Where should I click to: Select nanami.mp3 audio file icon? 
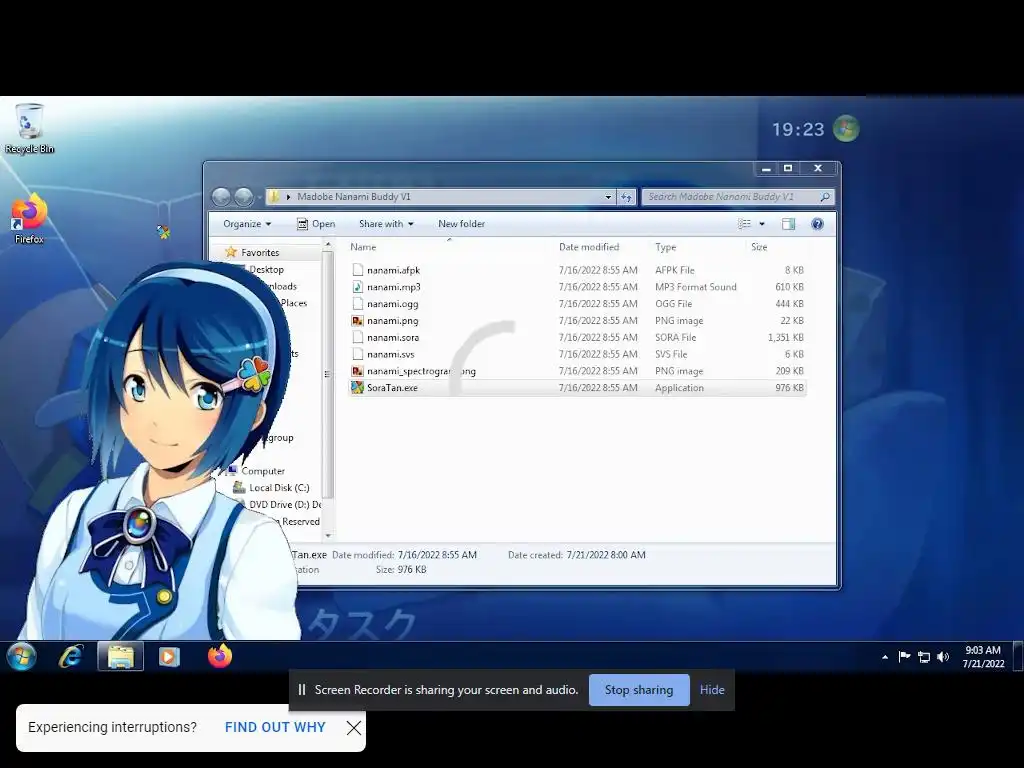(x=357, y=287)
